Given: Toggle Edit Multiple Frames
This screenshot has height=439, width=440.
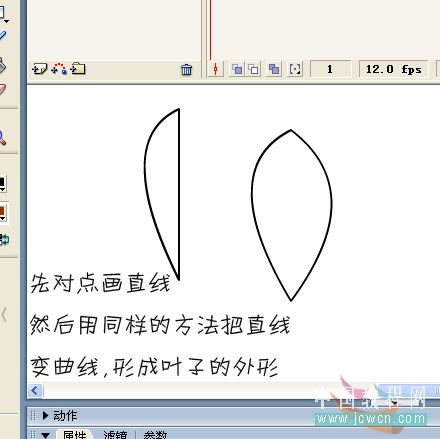Looking at the screenshot, I should pos(274,69).
